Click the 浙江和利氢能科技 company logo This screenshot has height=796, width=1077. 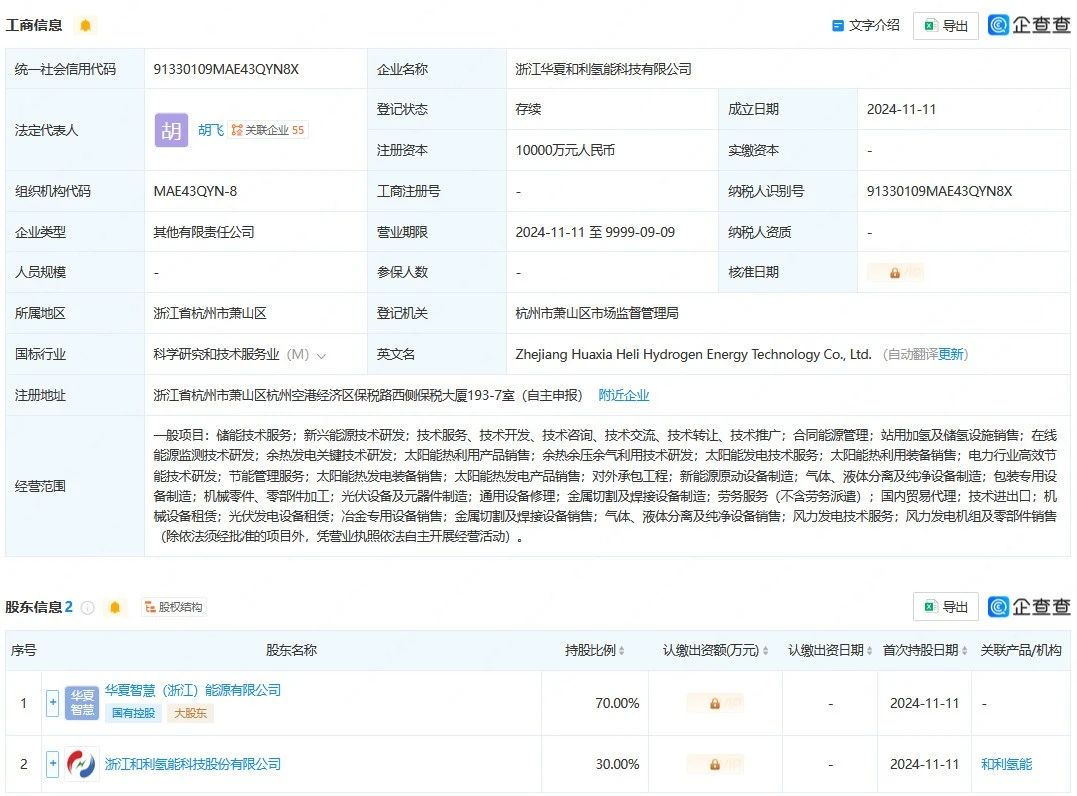click(82, 764)
